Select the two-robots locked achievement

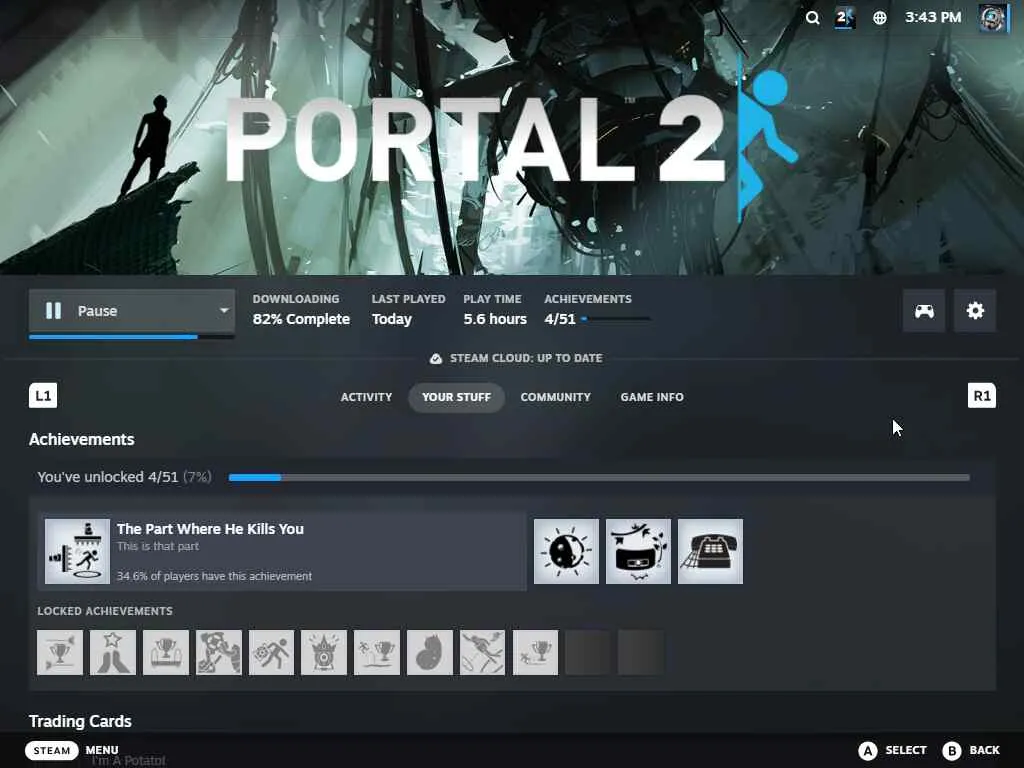click(219, 652)
